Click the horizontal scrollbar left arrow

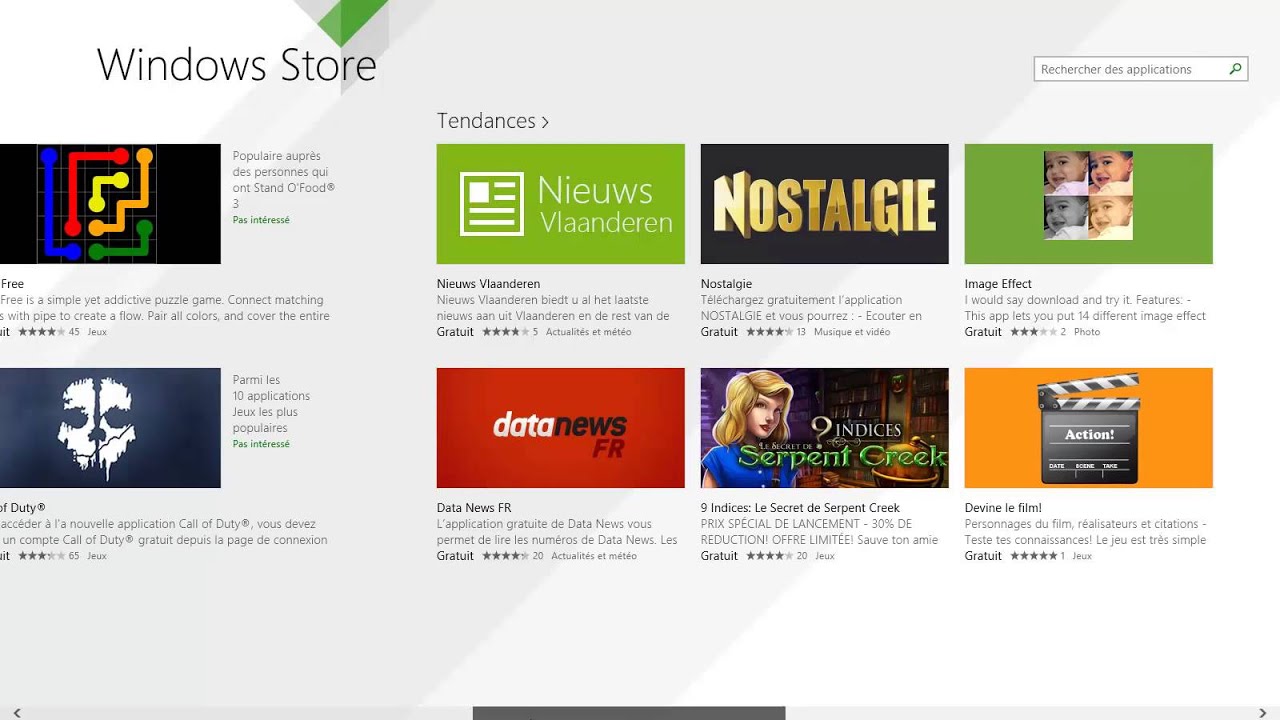[x=17, y=713]
